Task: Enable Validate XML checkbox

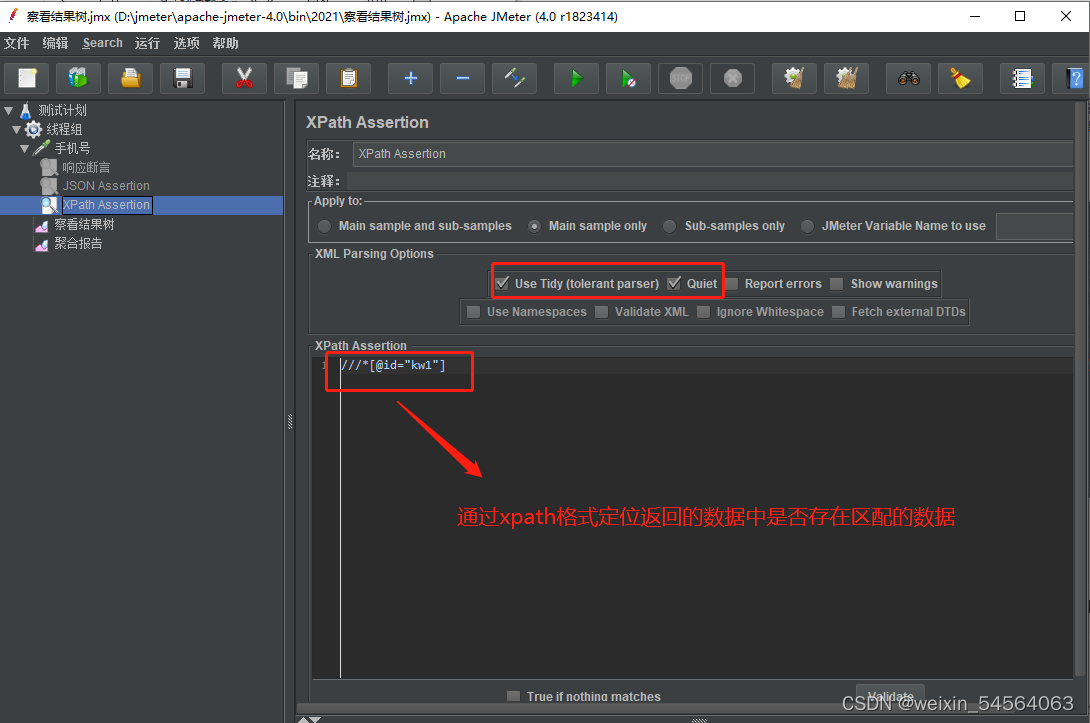Action: point(601,311)
